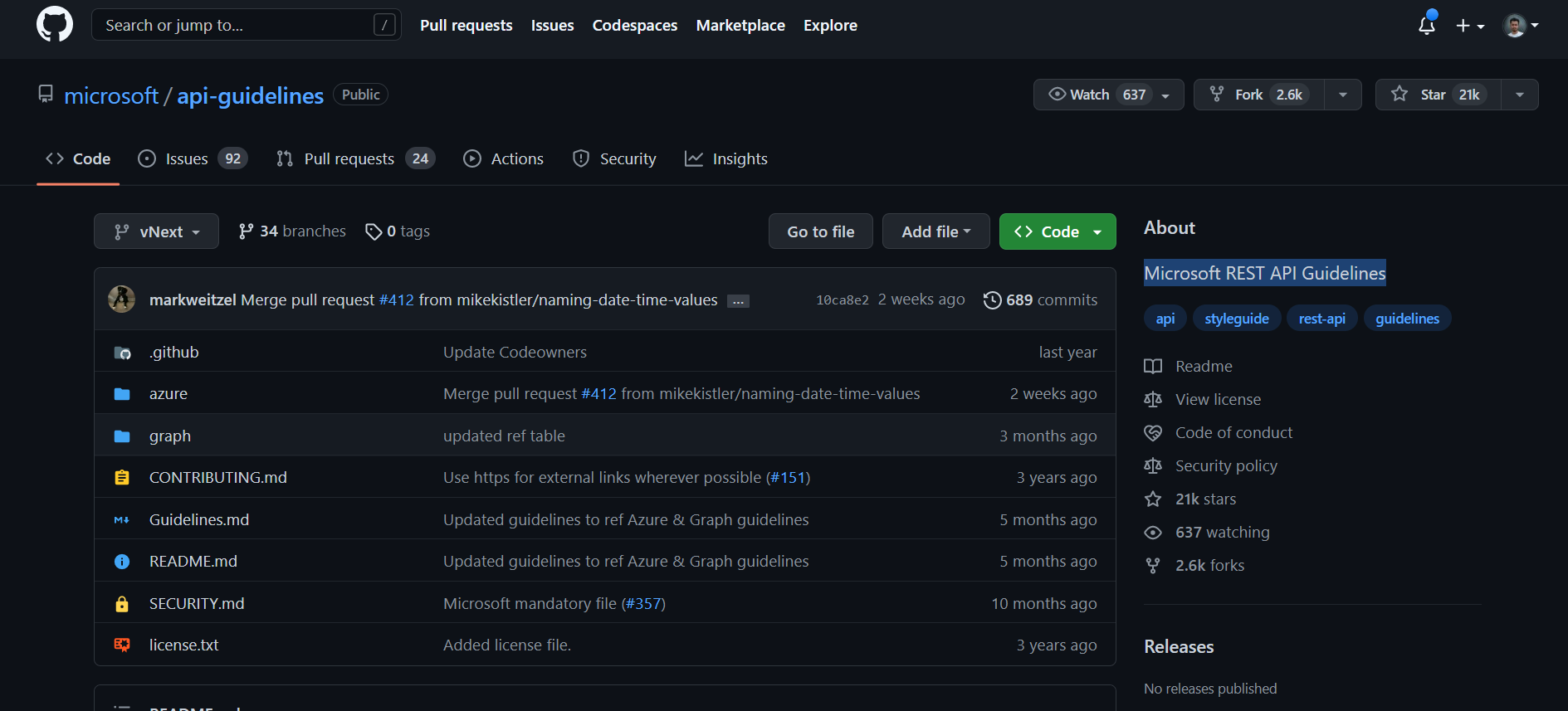1568x711 pixels.
Task: Open Guidelines.md file
Action: (199, 519)
